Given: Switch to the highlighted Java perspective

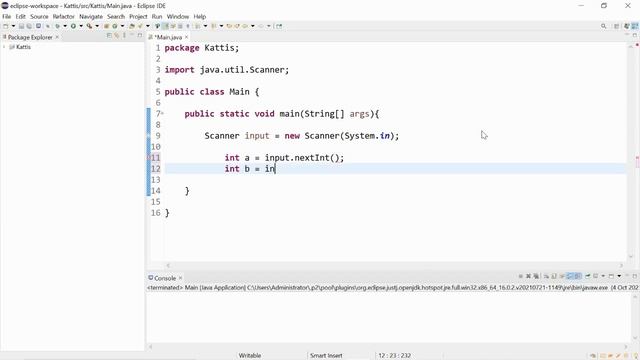Looking at the screenshot, I should [635, 26].
